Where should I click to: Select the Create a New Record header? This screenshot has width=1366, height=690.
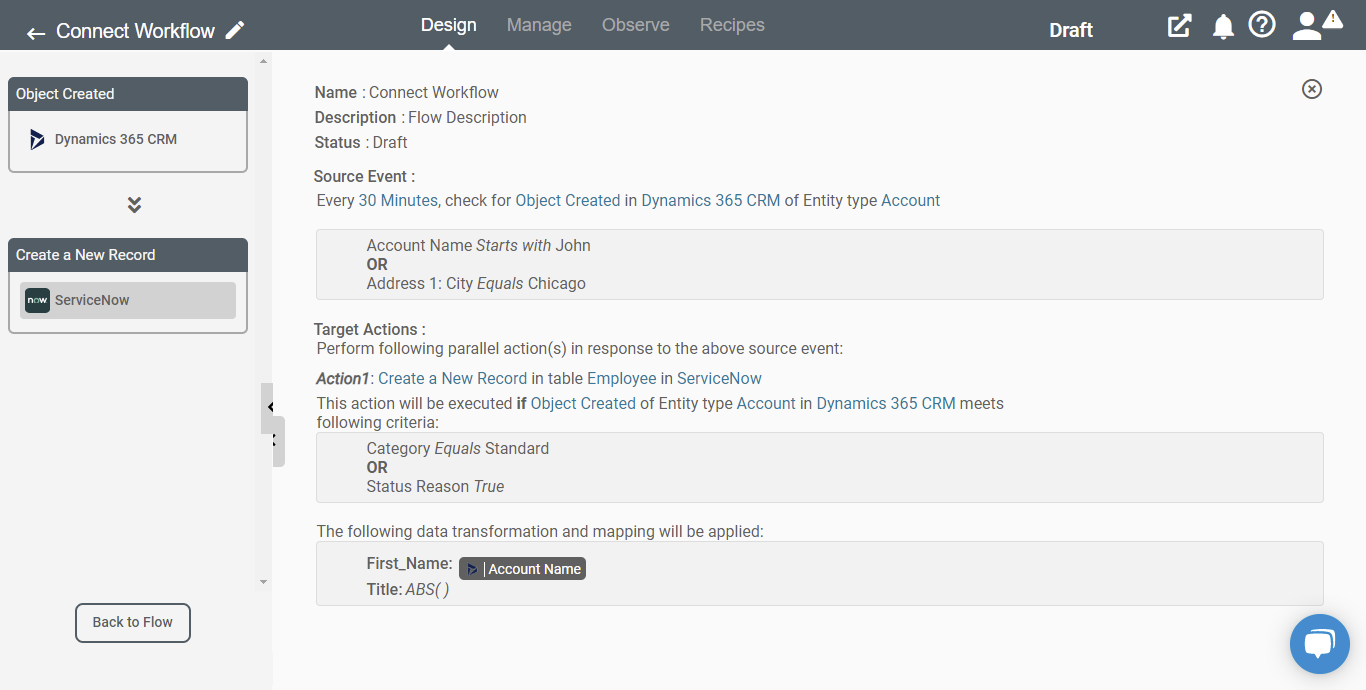click(x=128, y=255)
